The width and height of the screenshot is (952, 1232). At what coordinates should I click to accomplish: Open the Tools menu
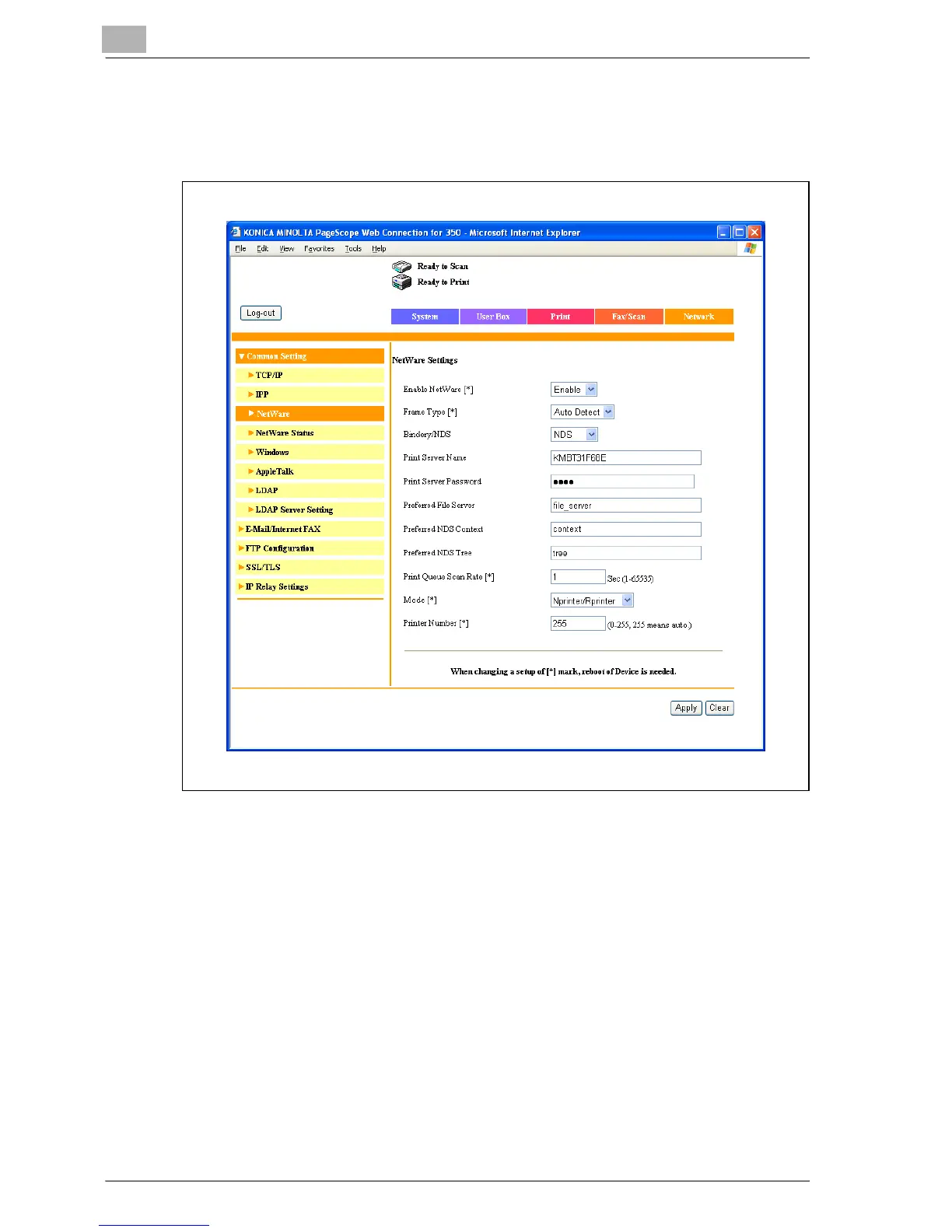coord(353,249)
